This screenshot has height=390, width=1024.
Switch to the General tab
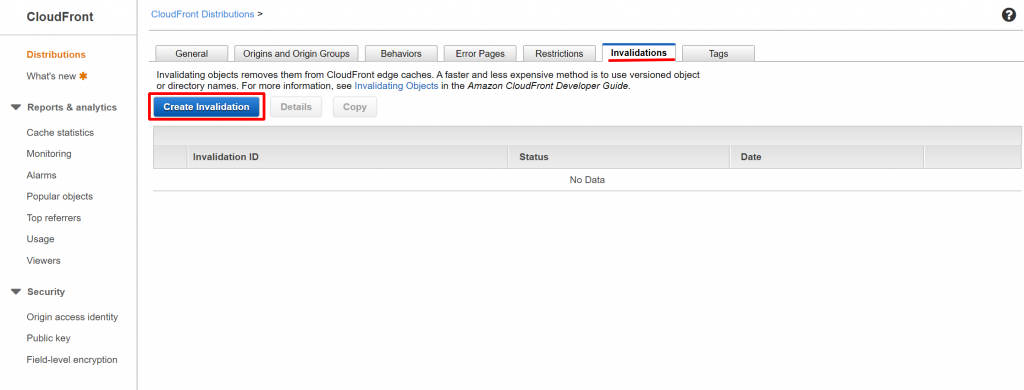[x=191, y=54]
